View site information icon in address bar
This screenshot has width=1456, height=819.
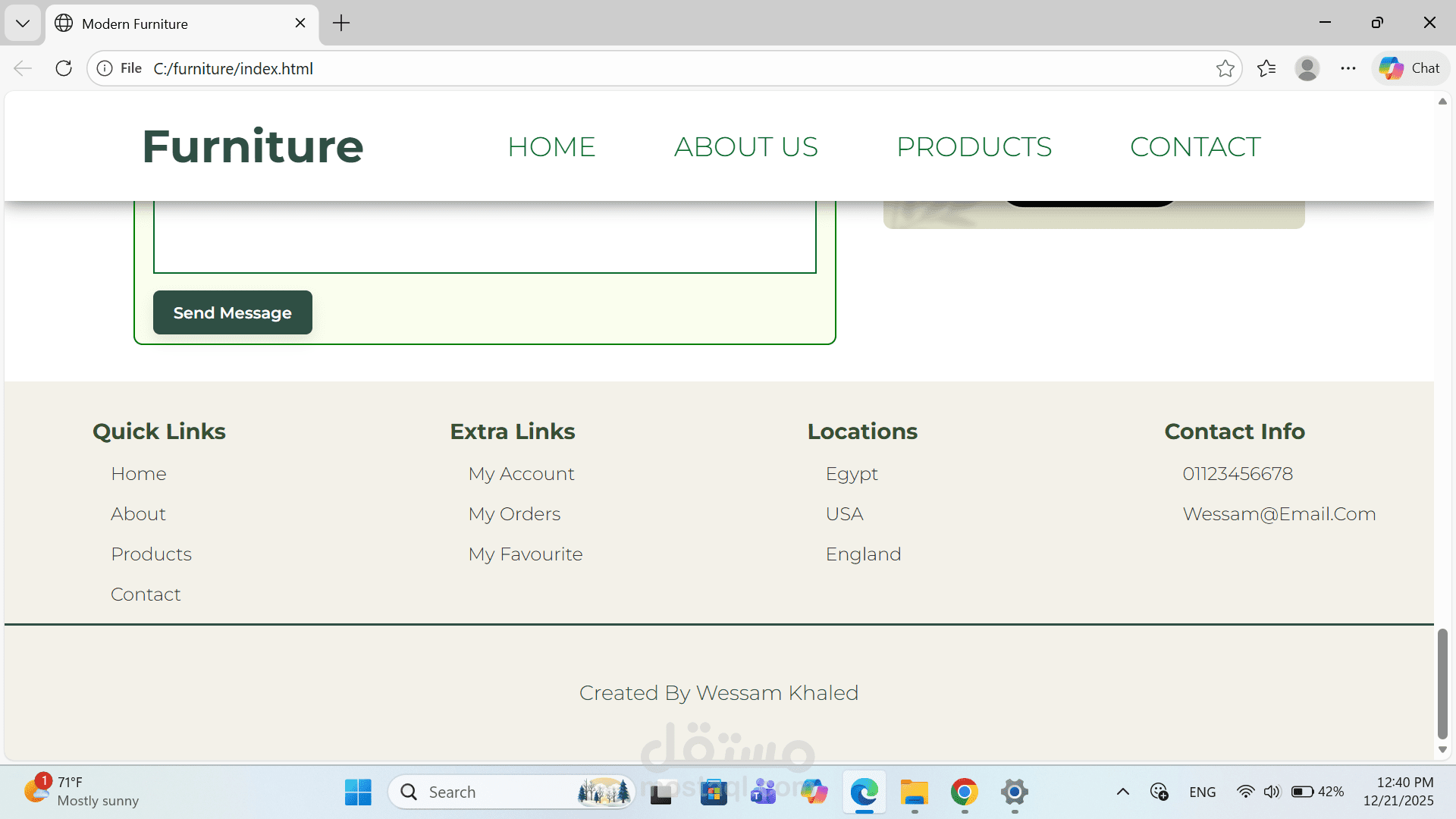click(x=105, y=68)
